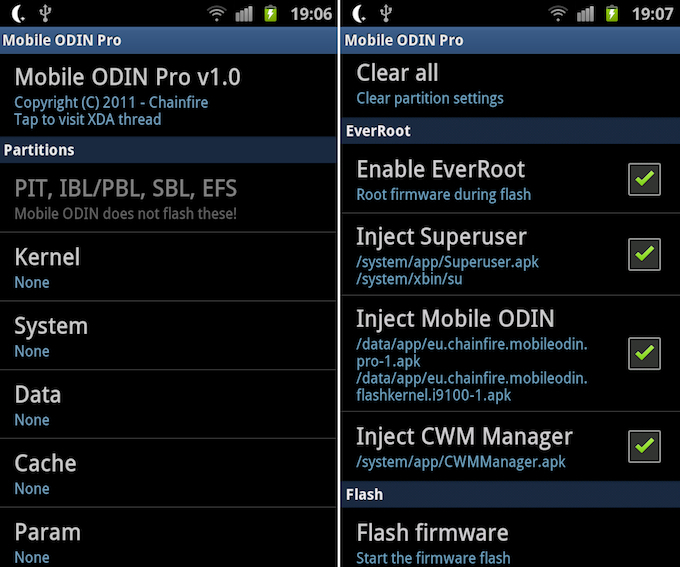Image resolution: width=680 pixels, height=567 pixels.
Task: Tap Mobile ODIN Pro v1.0 XDA thread link
Action: [169, 96]
